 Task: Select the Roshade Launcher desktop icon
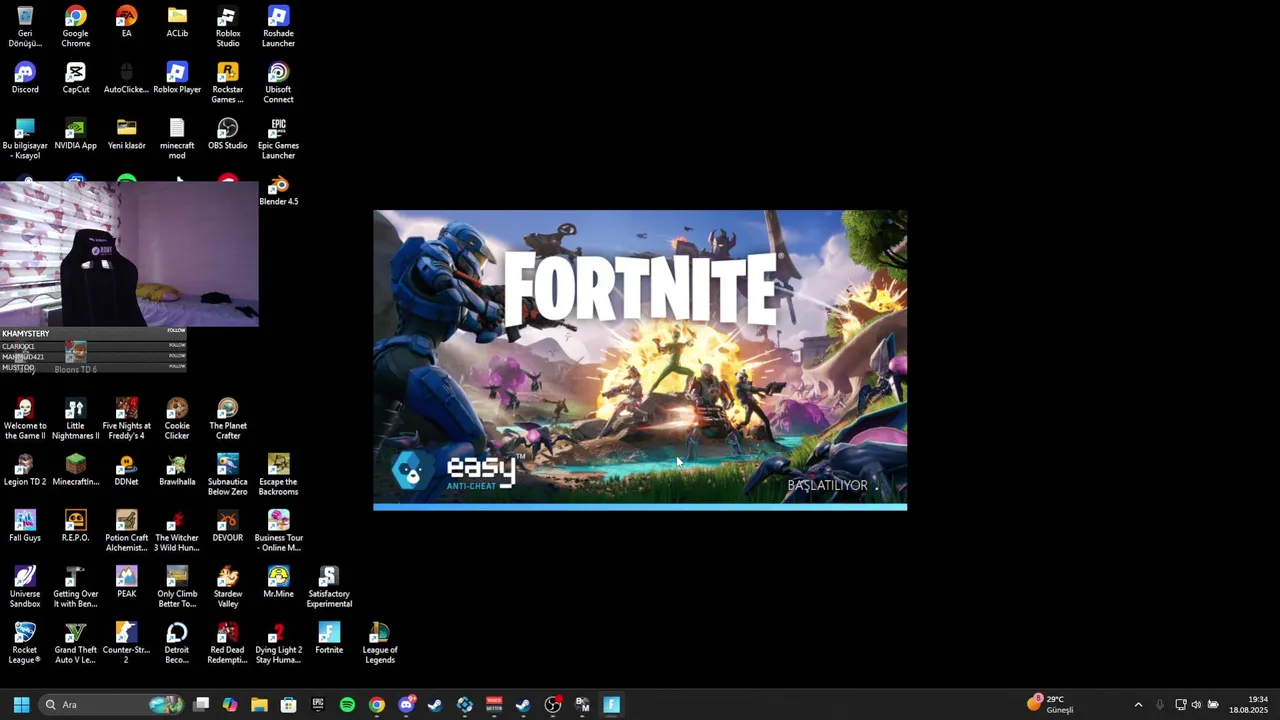coord(278,27)
